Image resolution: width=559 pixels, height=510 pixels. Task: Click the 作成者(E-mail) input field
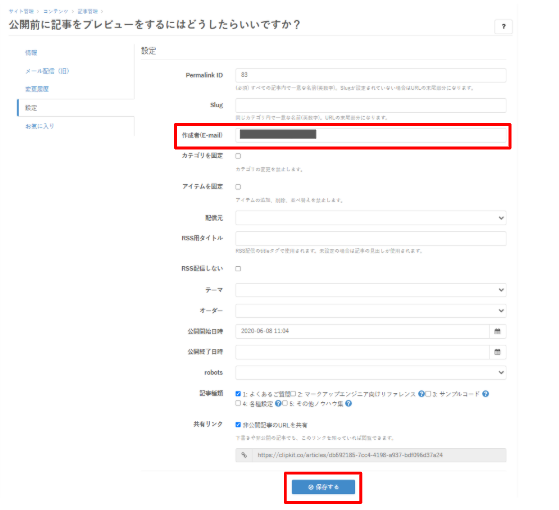[371, 135]
